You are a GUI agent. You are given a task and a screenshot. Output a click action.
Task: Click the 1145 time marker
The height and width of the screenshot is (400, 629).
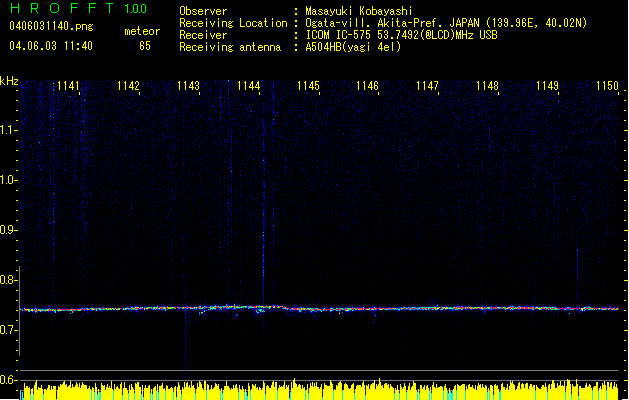(308, 86)
